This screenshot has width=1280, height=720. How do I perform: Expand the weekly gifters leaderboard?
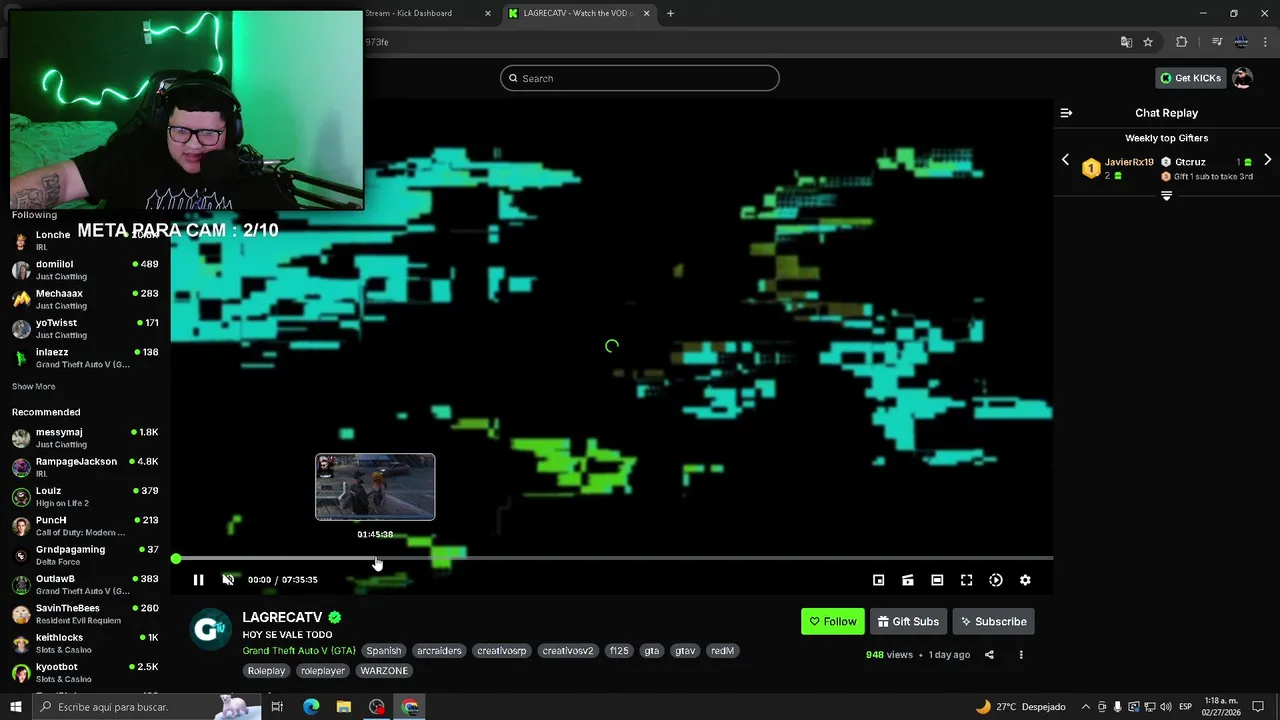pyautogui.click(x=1166, y=196)
